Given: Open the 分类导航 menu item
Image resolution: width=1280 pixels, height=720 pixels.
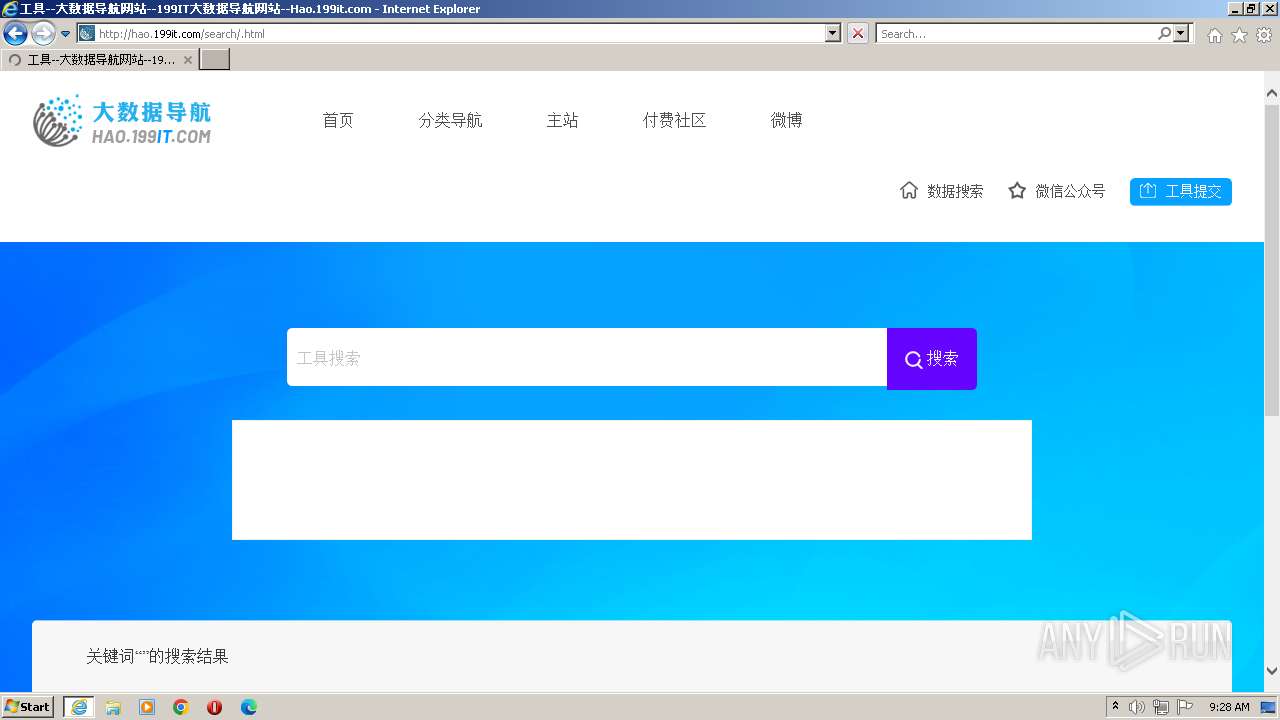Looking at the screenshot, I should click(450, 120).
